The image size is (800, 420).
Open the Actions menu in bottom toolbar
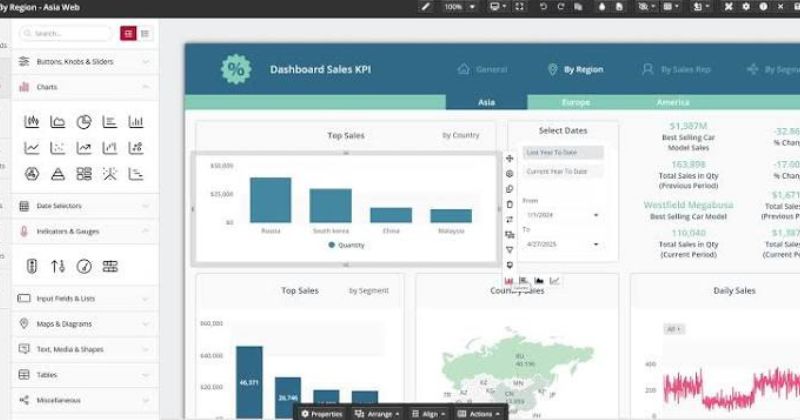pos(479,414)
